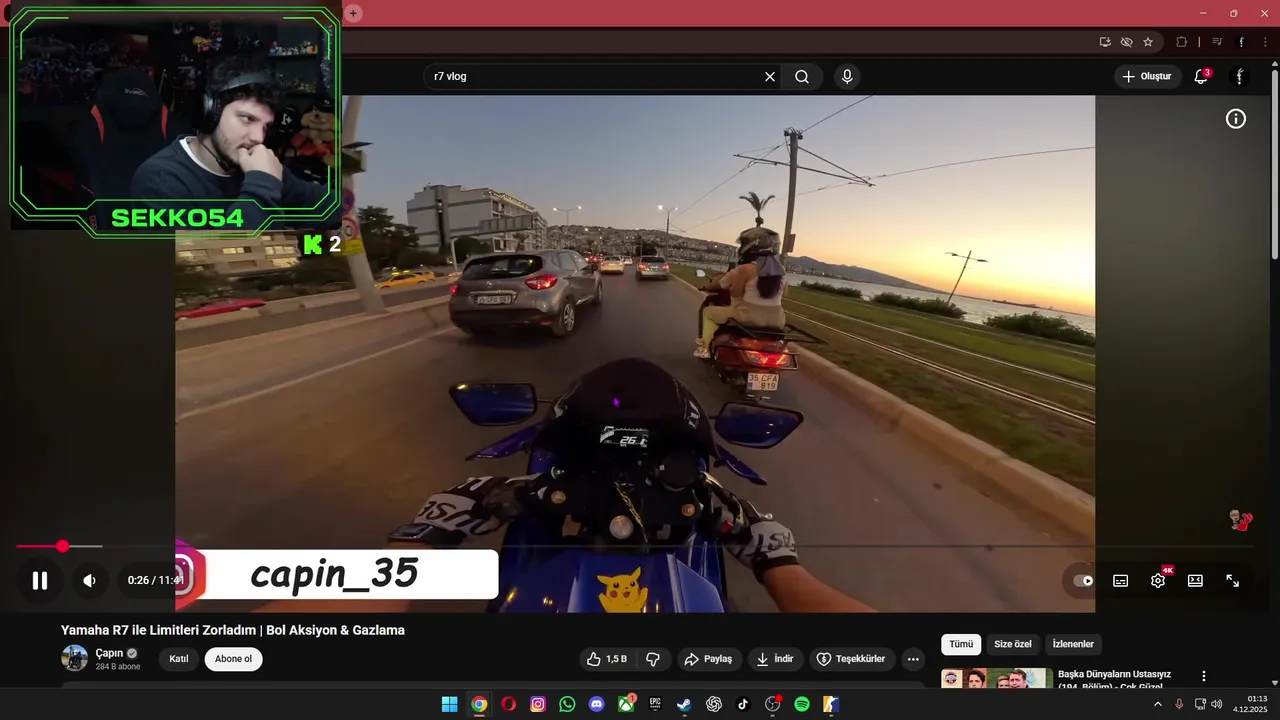Click the crossed-eye icon in the address bar
Image resolution: width=1280 pixels, height=720 pixels.
(x=1126, y=42)
